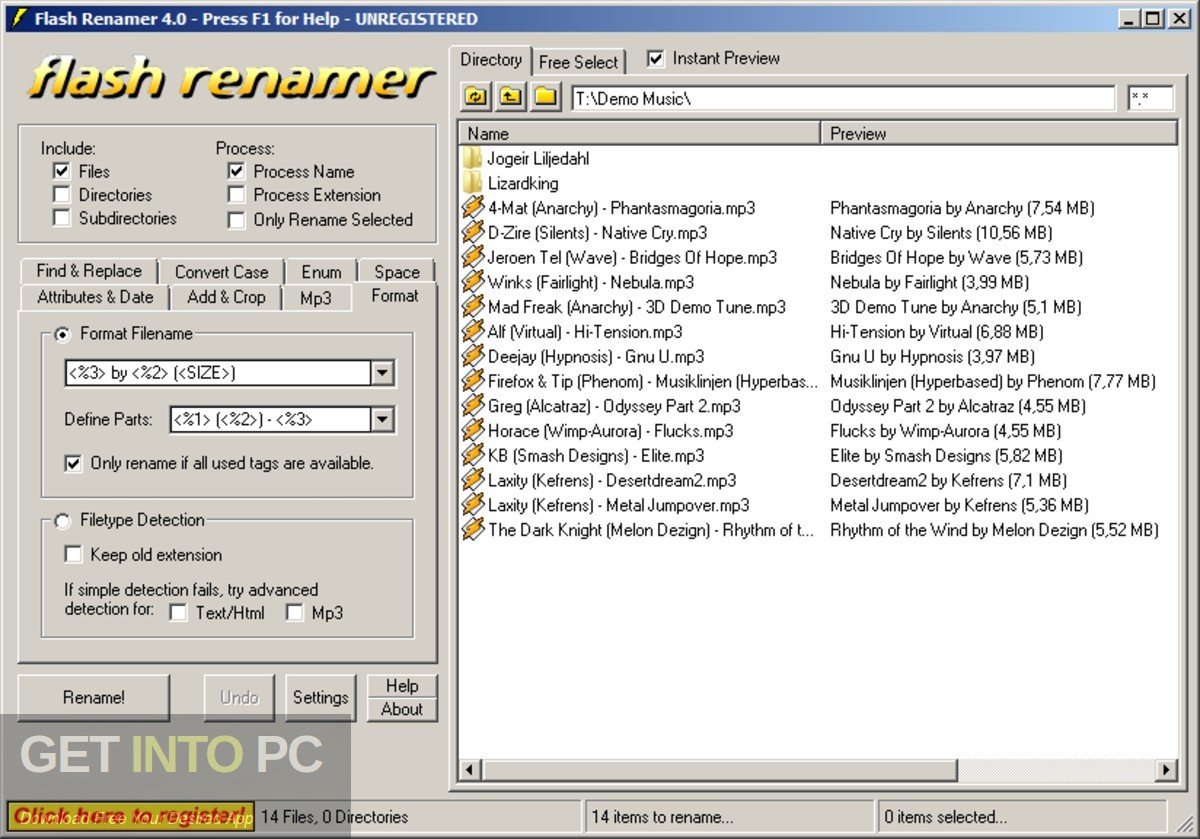Enable Mp3 advanced detection checkbox
Viewport: 1200px width, 839px height.
(295, 612)
